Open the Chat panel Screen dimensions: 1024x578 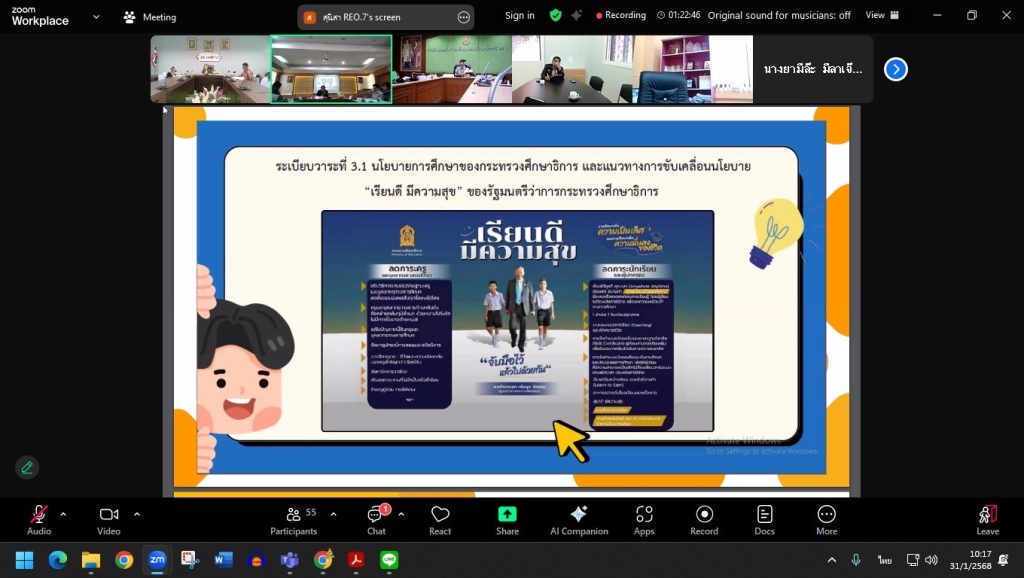pos(377,520)
